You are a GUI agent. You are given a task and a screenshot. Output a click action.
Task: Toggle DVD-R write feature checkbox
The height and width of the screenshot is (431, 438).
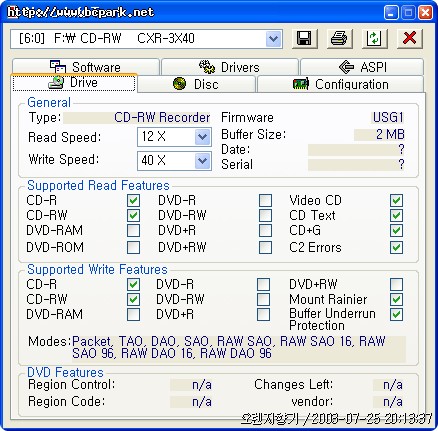click(263, 285)
